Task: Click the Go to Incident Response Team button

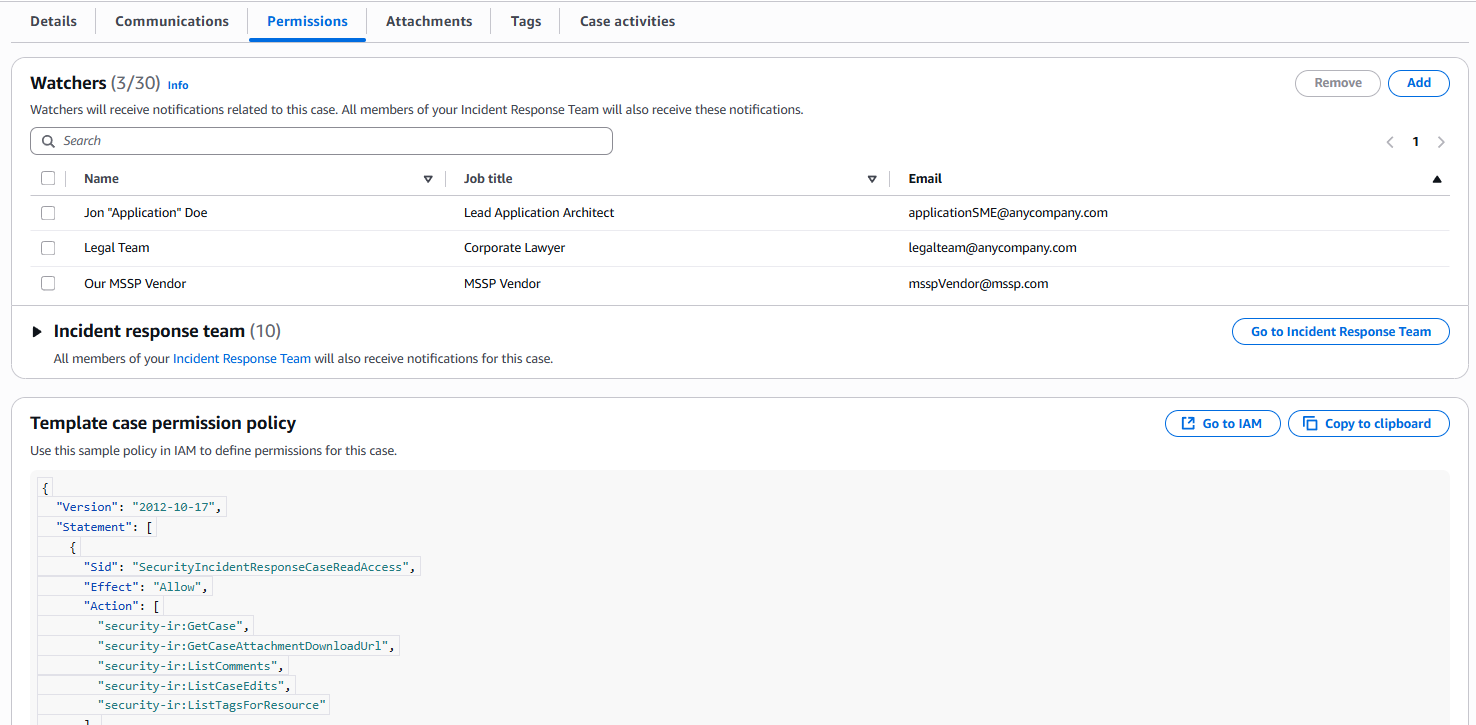Action: tap(1341, 332)
